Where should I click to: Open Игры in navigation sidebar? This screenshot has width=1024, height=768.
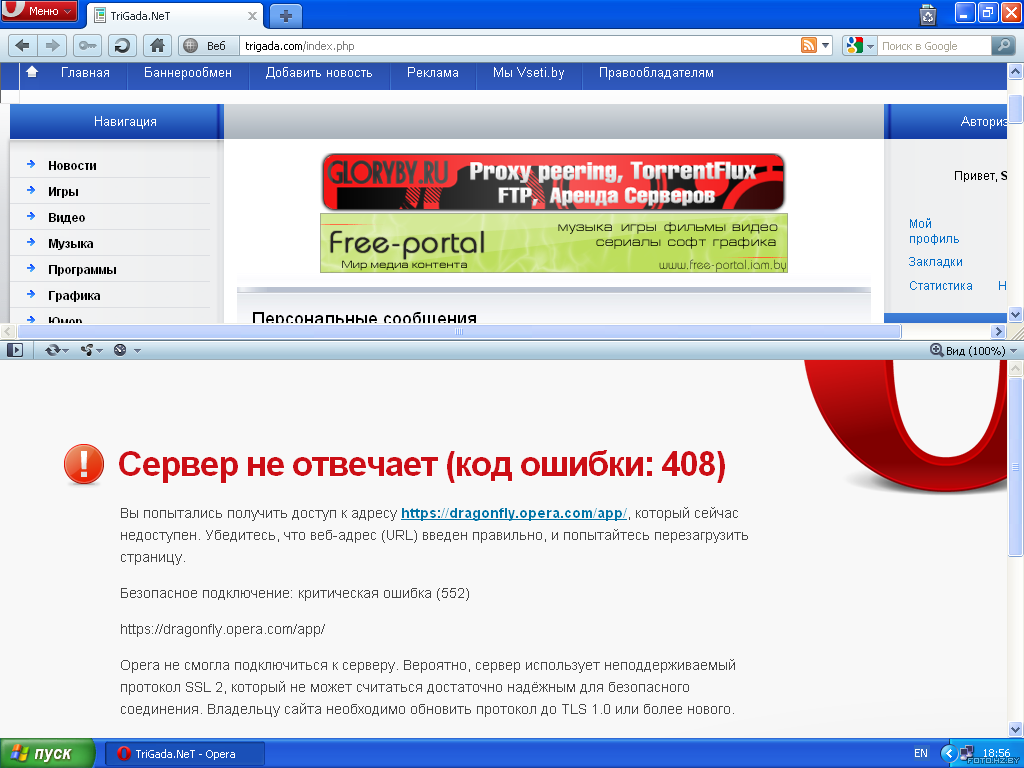pos(63,192)
